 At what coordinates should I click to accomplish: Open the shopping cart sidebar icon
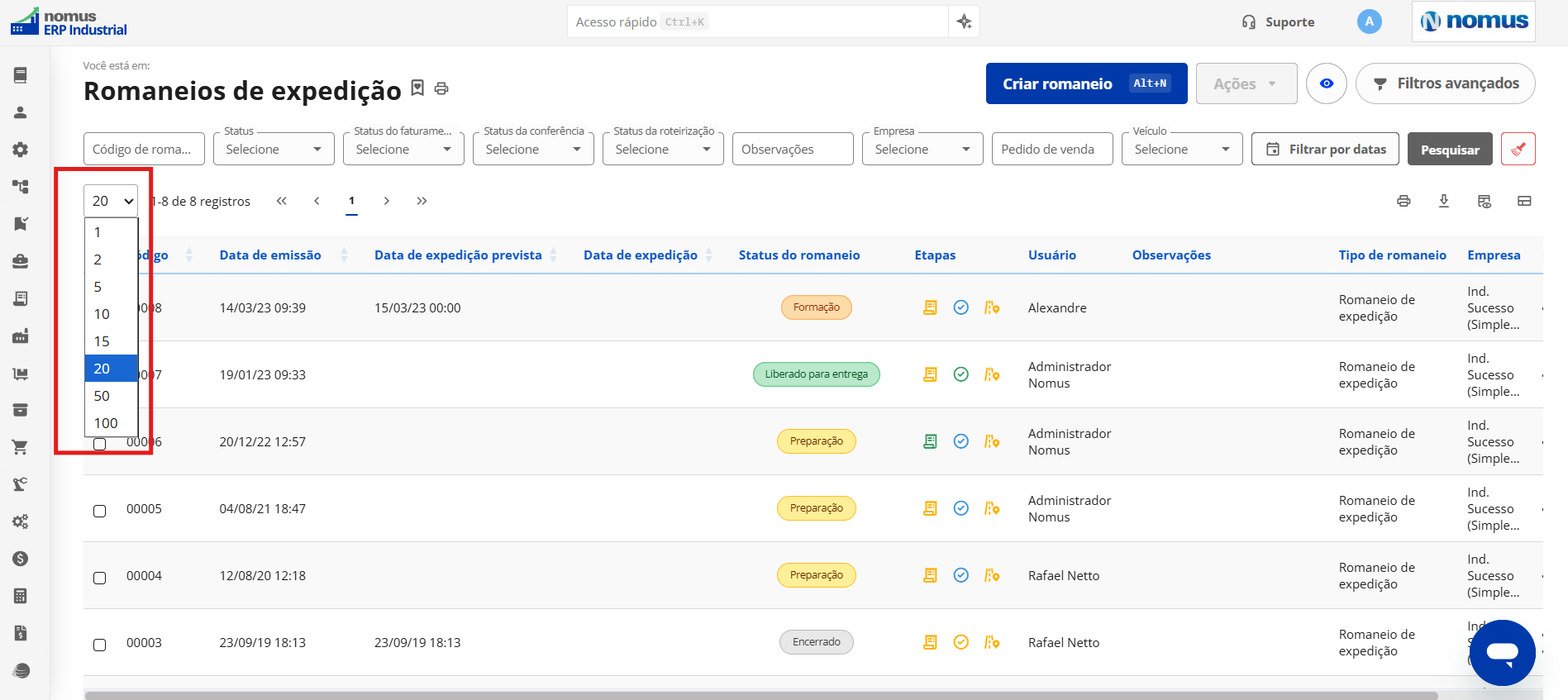(x=21, y=447)
